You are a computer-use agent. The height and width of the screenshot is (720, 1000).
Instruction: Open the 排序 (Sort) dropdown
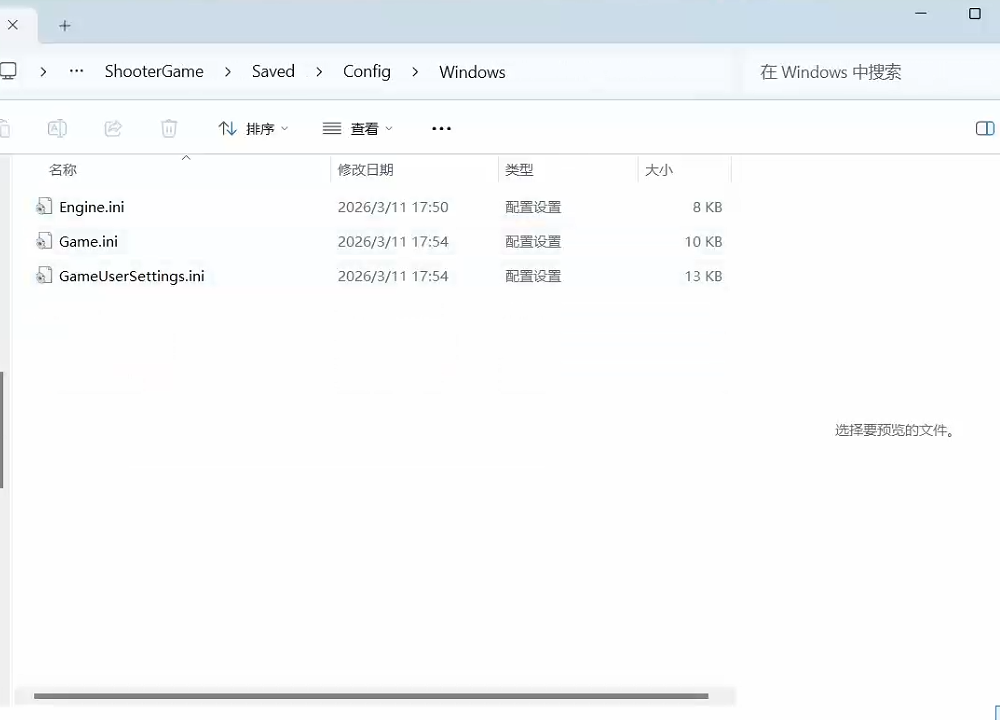pos(254,128)
